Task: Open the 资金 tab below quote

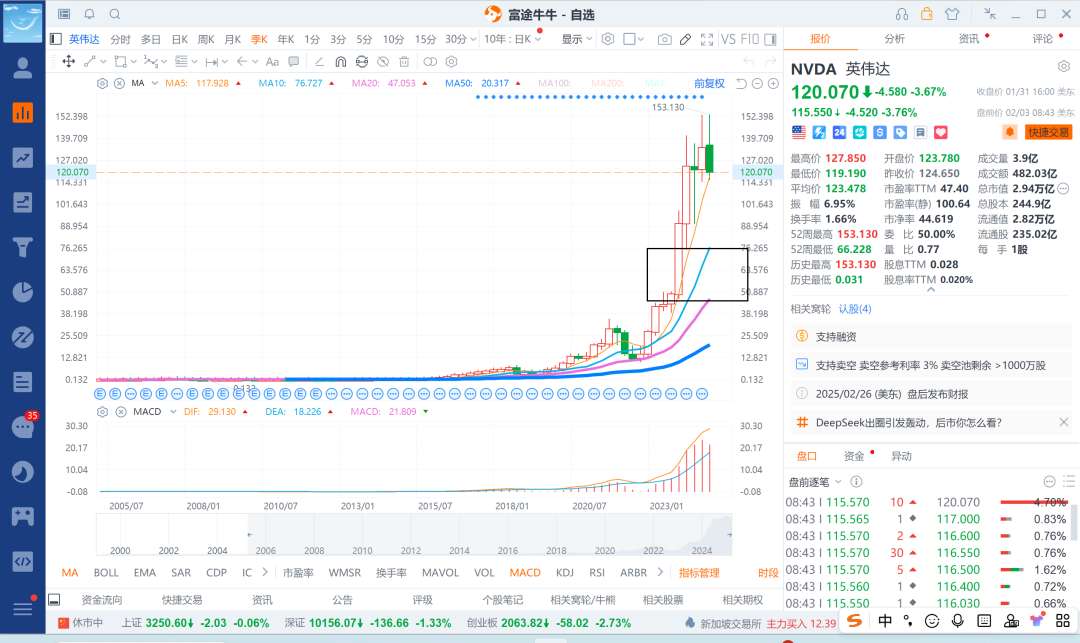Action: coord(853,456)
